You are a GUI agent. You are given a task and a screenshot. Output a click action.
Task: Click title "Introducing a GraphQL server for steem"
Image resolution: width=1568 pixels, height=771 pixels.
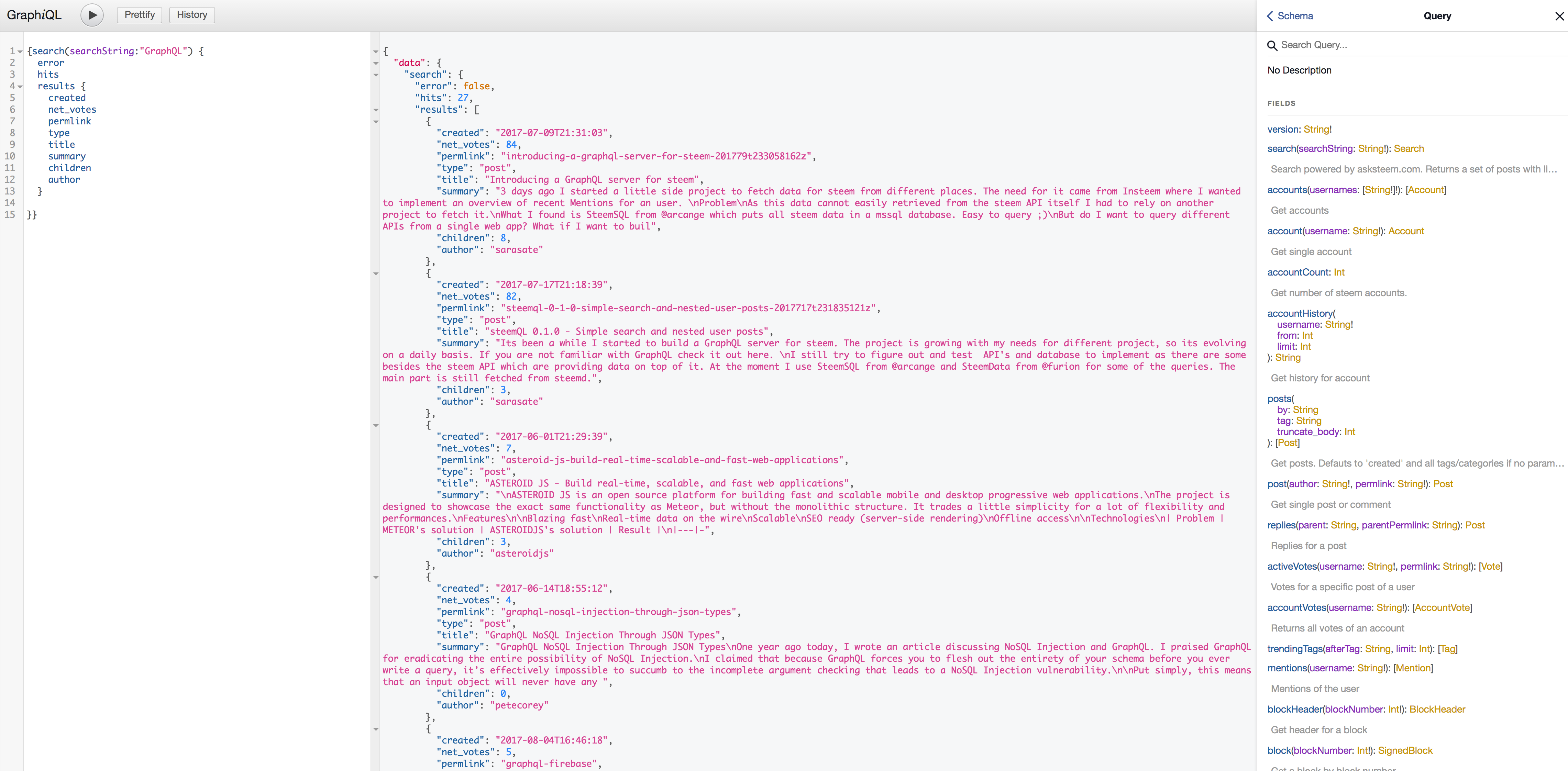point(594,179)
